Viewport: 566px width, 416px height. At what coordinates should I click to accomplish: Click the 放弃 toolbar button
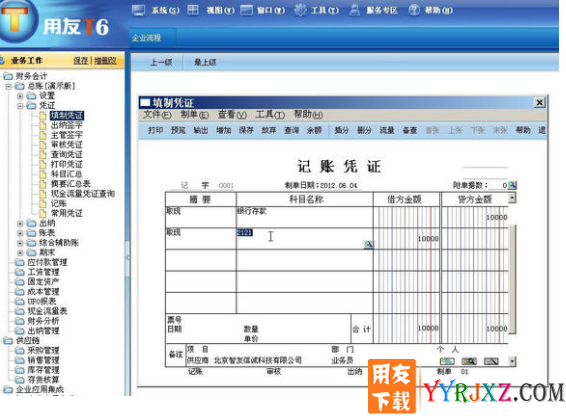pos(269,130)
